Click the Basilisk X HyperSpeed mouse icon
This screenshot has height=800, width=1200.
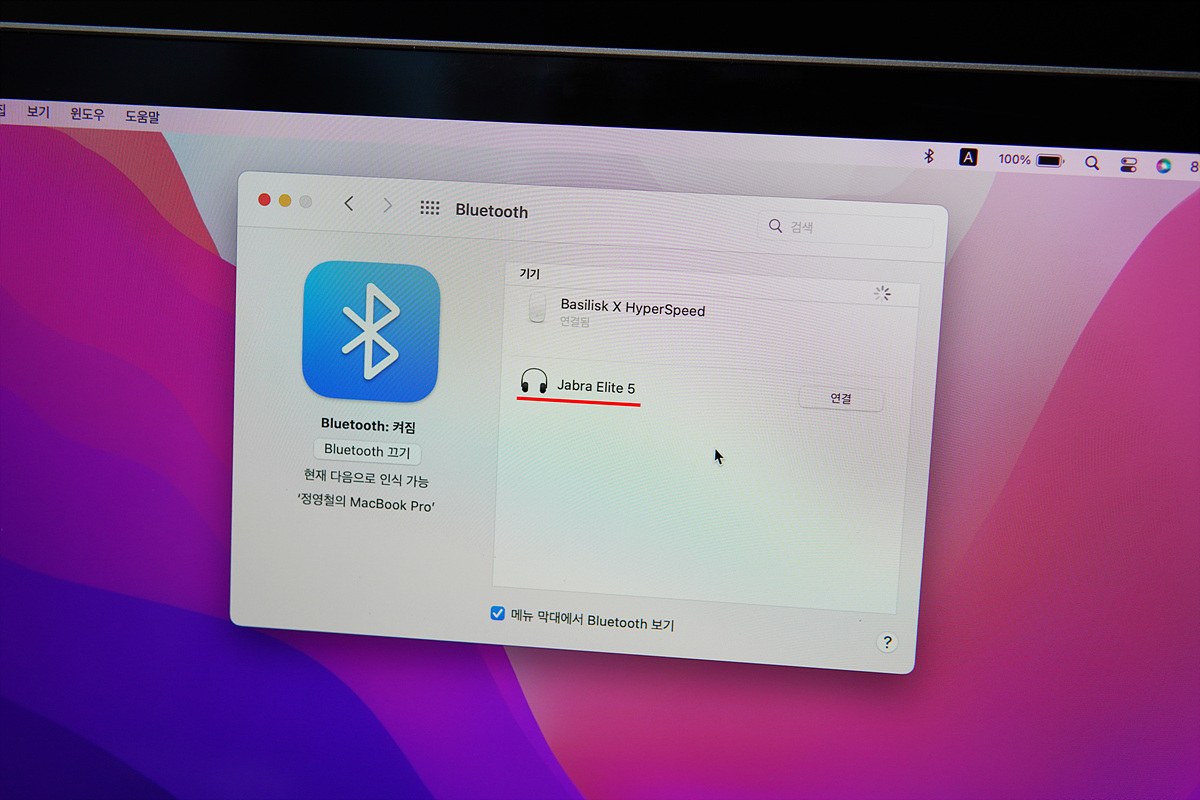point(538,308)
